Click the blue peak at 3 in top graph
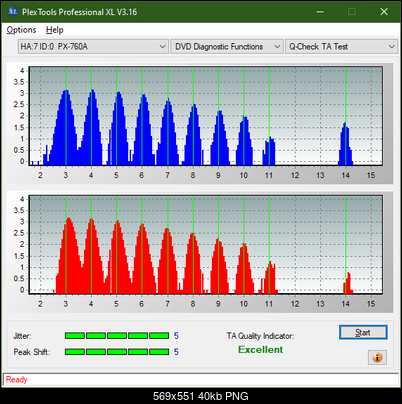Screen dimensions: 402x404 [x=66, y=127]
